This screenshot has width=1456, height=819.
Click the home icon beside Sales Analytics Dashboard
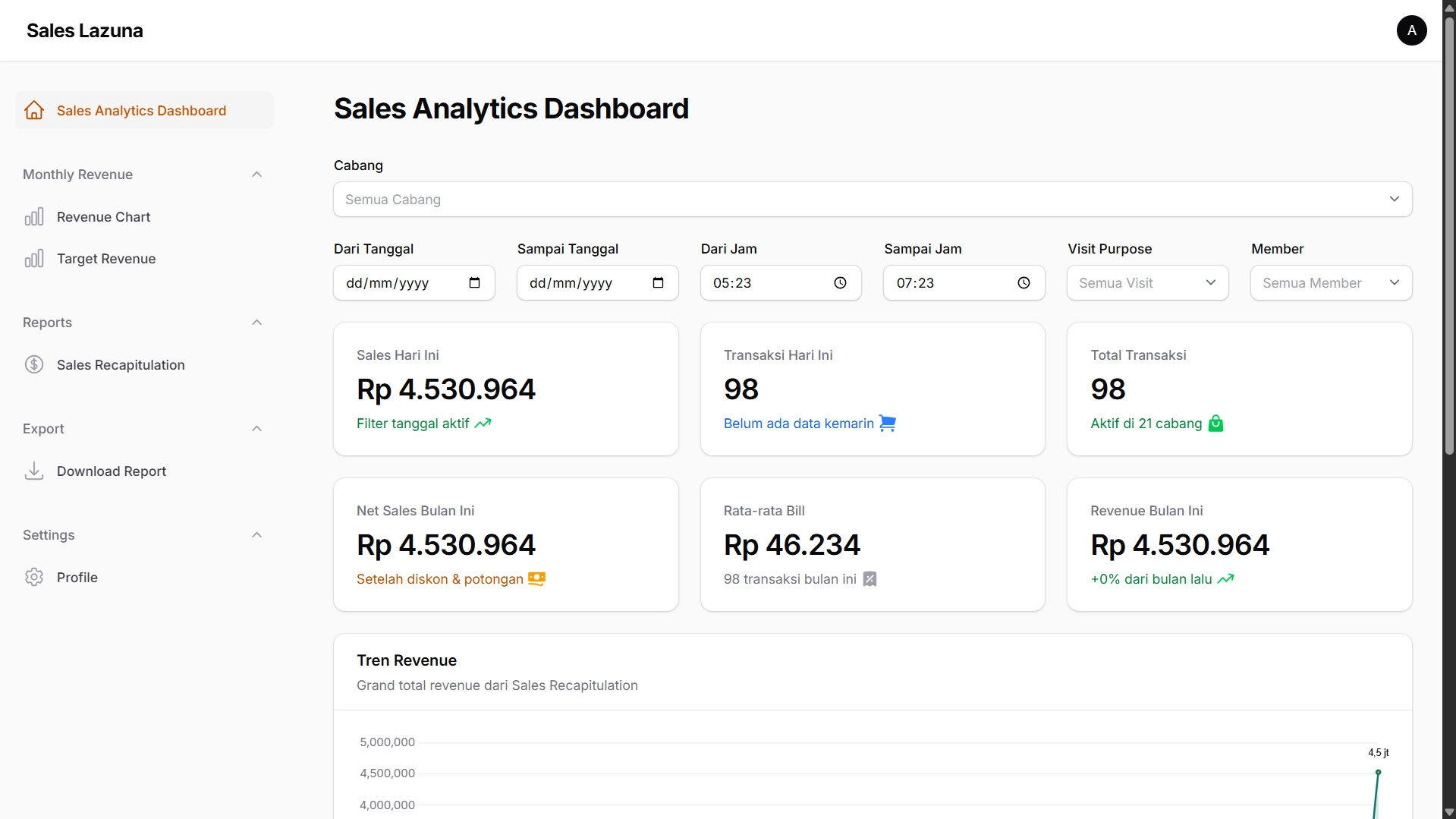[34, 110]
